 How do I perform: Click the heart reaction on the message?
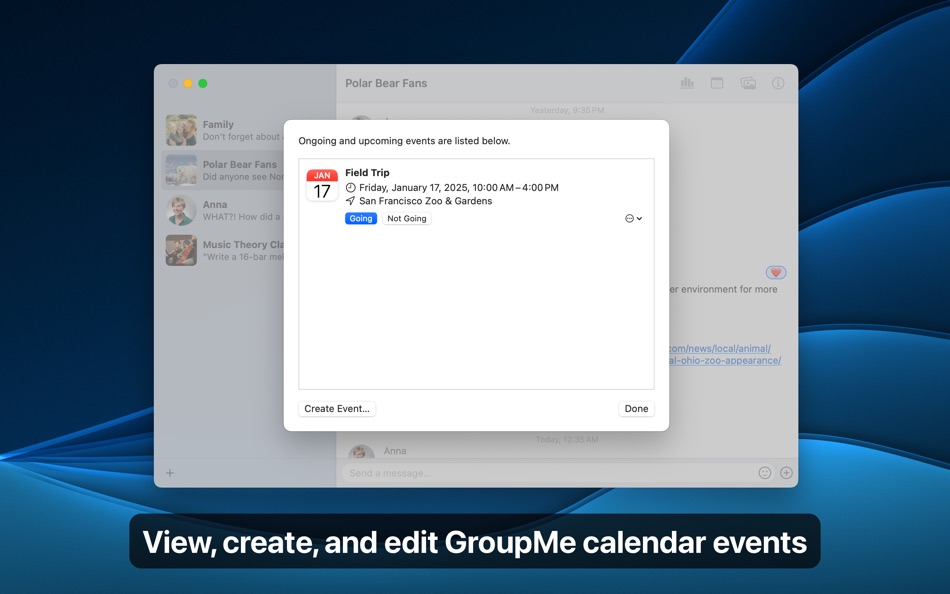coord(776,273)
